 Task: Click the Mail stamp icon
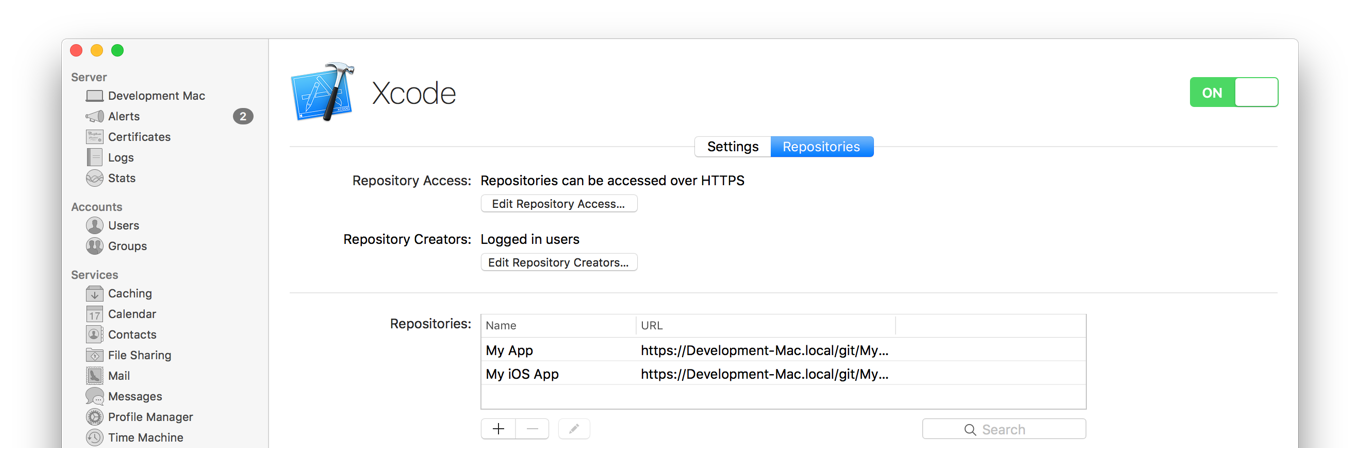95,376
